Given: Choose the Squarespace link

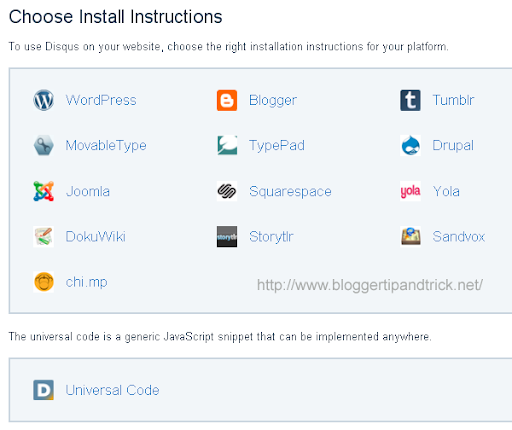Looking at the screenshot, I should point(290,192).
